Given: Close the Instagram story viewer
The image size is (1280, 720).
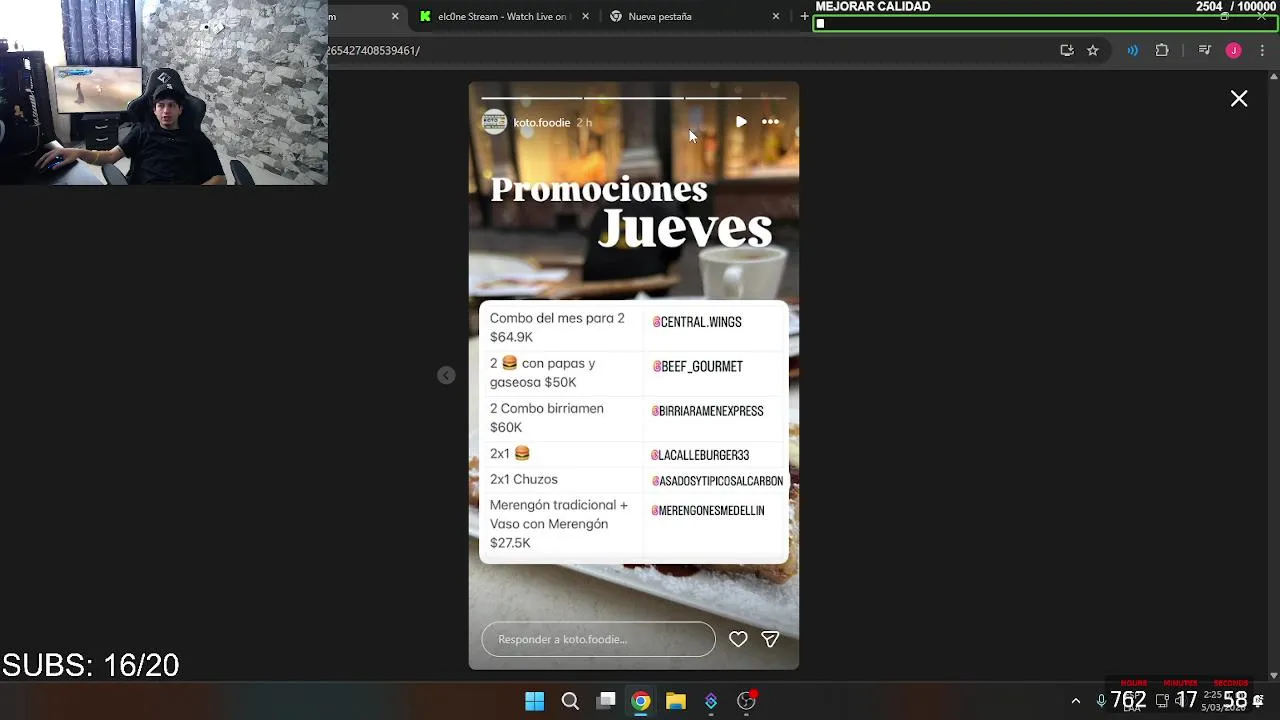Looking at the screenshot, I should coord(1239,98).
